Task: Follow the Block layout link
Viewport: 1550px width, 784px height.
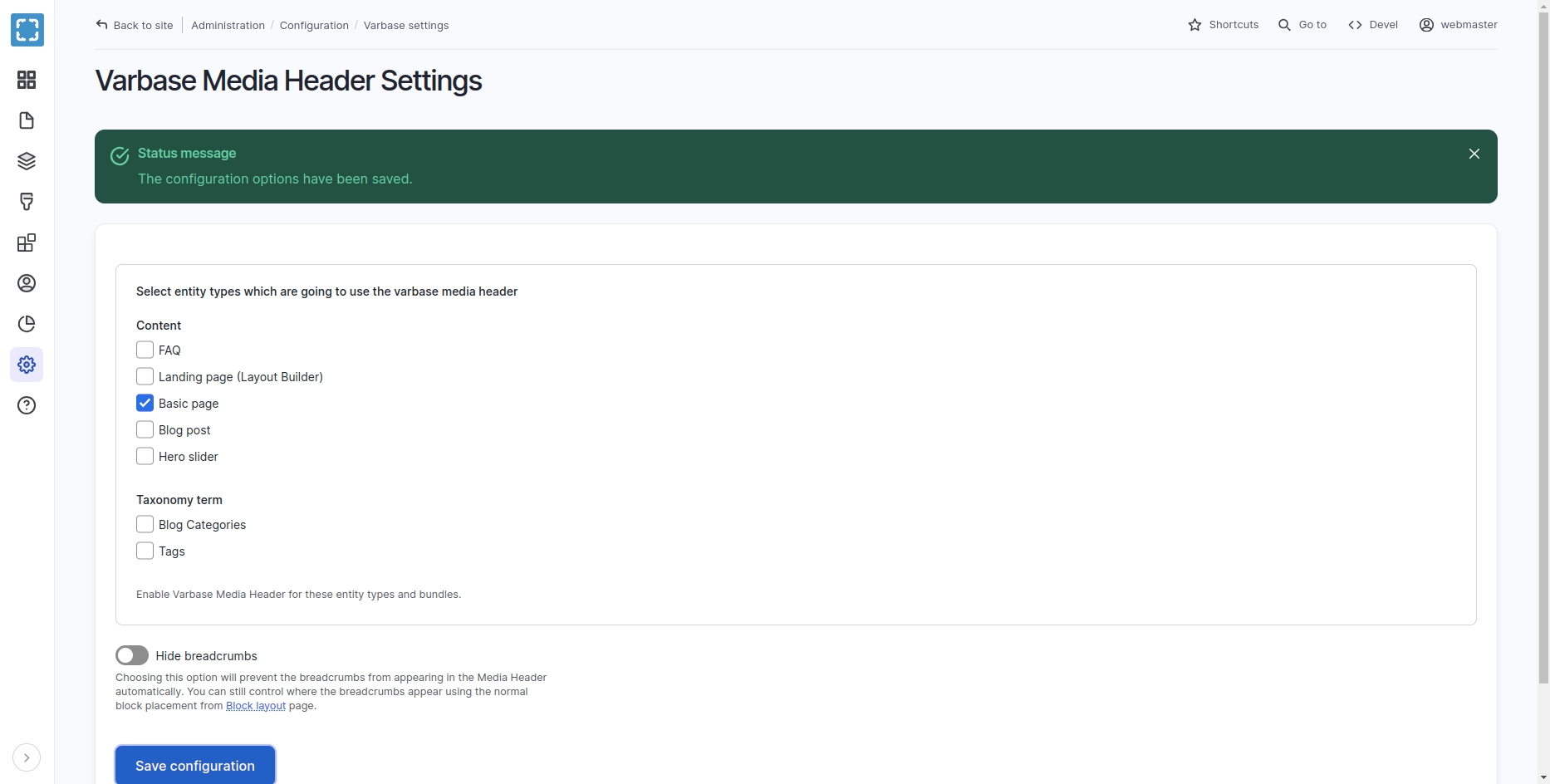Action: click(256, 706)
